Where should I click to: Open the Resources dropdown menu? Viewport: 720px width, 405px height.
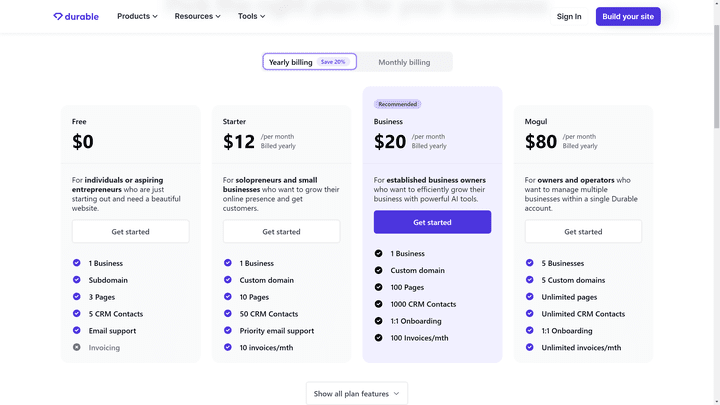point(197,16)
